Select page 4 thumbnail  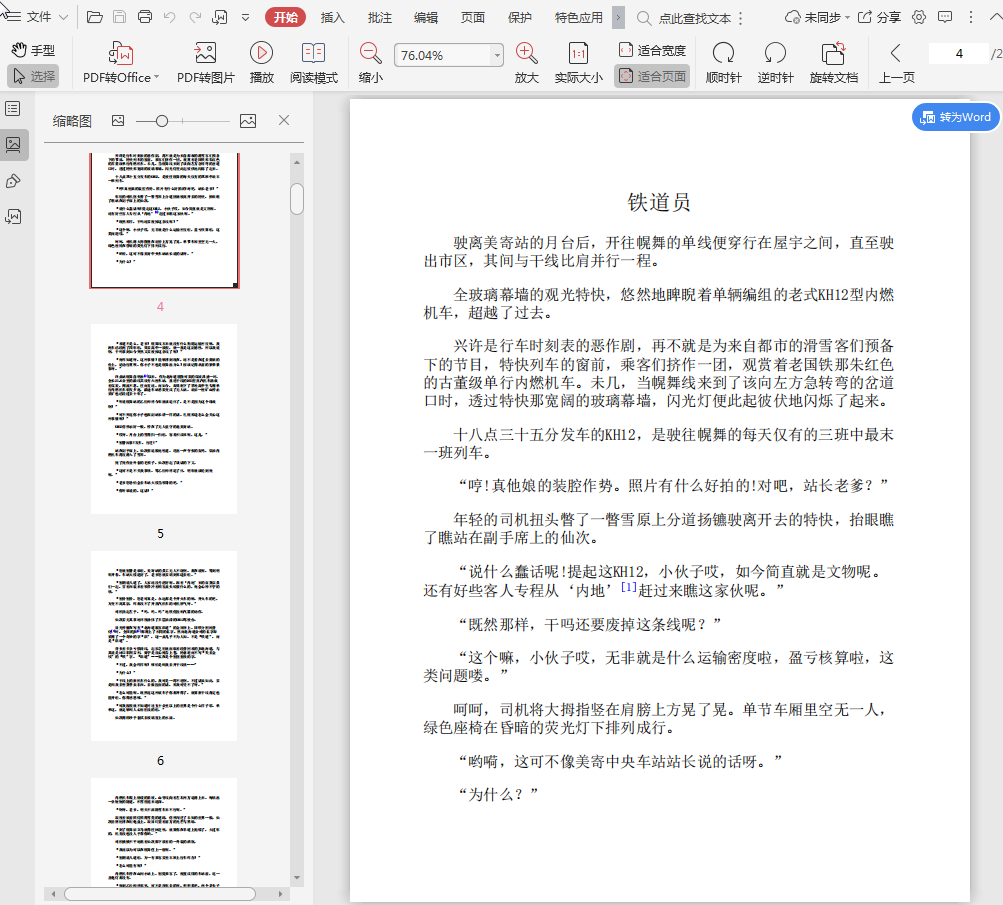coord(164,220)
